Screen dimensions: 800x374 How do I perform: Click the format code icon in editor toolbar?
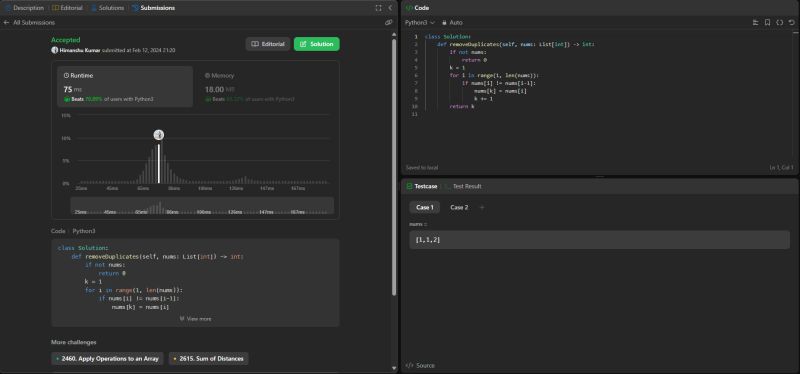[756, 22]
